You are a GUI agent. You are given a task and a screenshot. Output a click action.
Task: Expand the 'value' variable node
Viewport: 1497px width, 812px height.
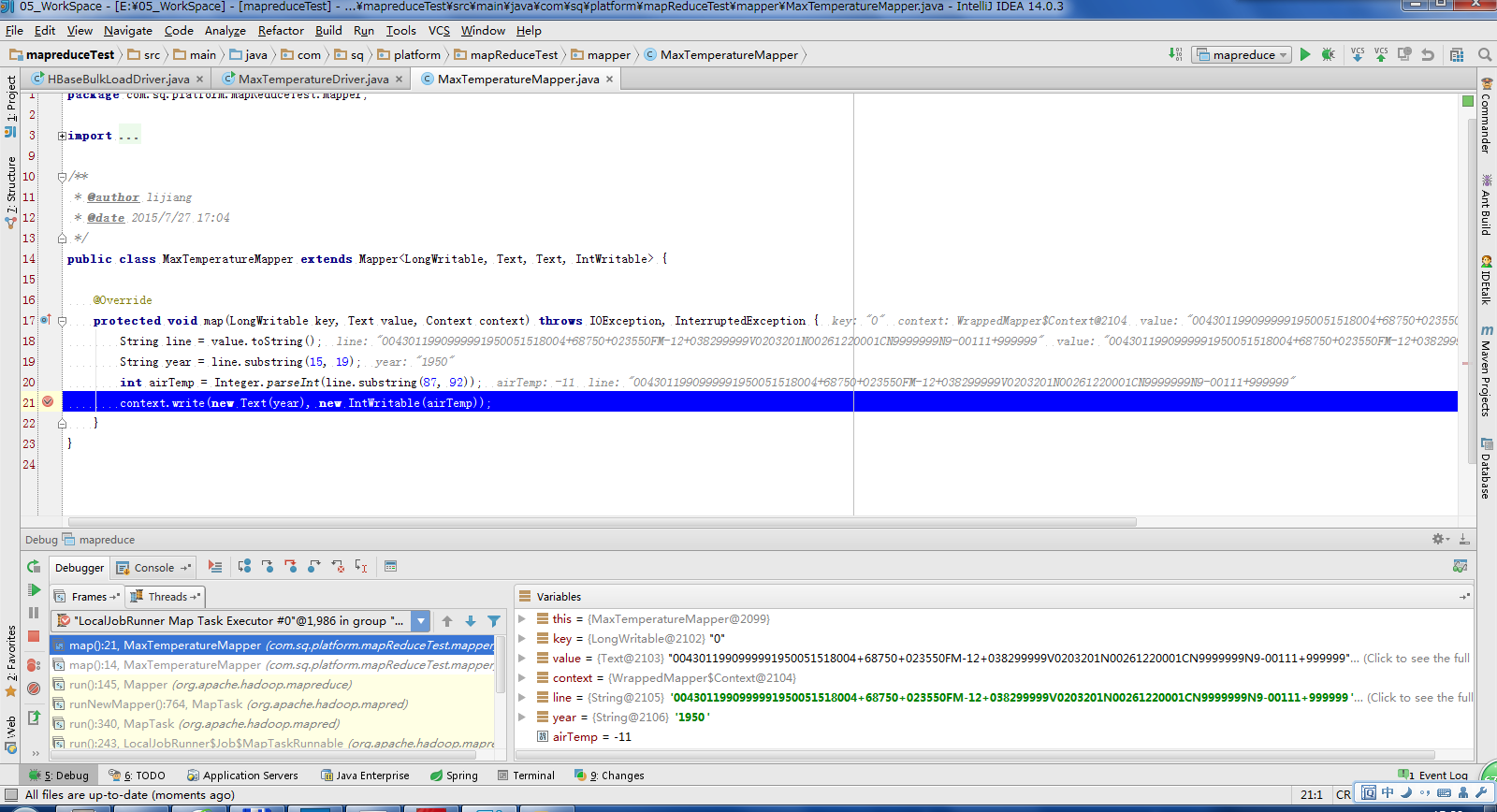coord(523,659)
